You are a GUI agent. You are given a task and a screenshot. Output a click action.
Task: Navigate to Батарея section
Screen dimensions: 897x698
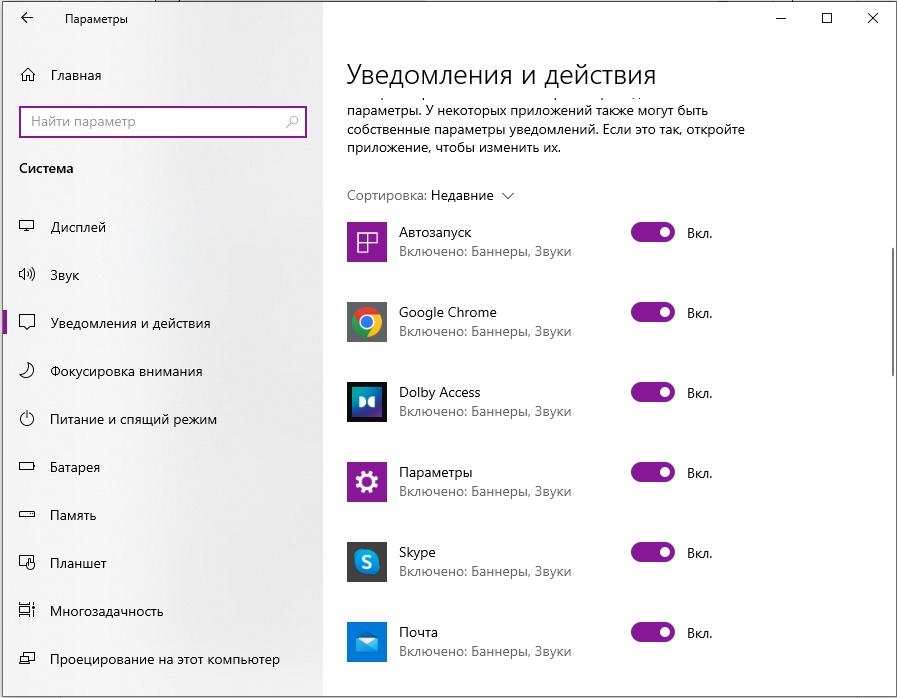pos(162,467)
